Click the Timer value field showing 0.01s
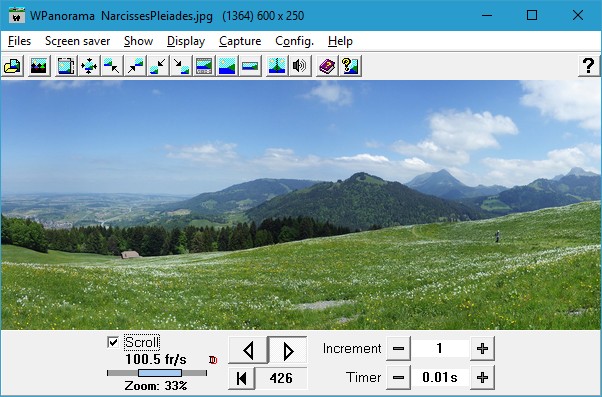 440,377
